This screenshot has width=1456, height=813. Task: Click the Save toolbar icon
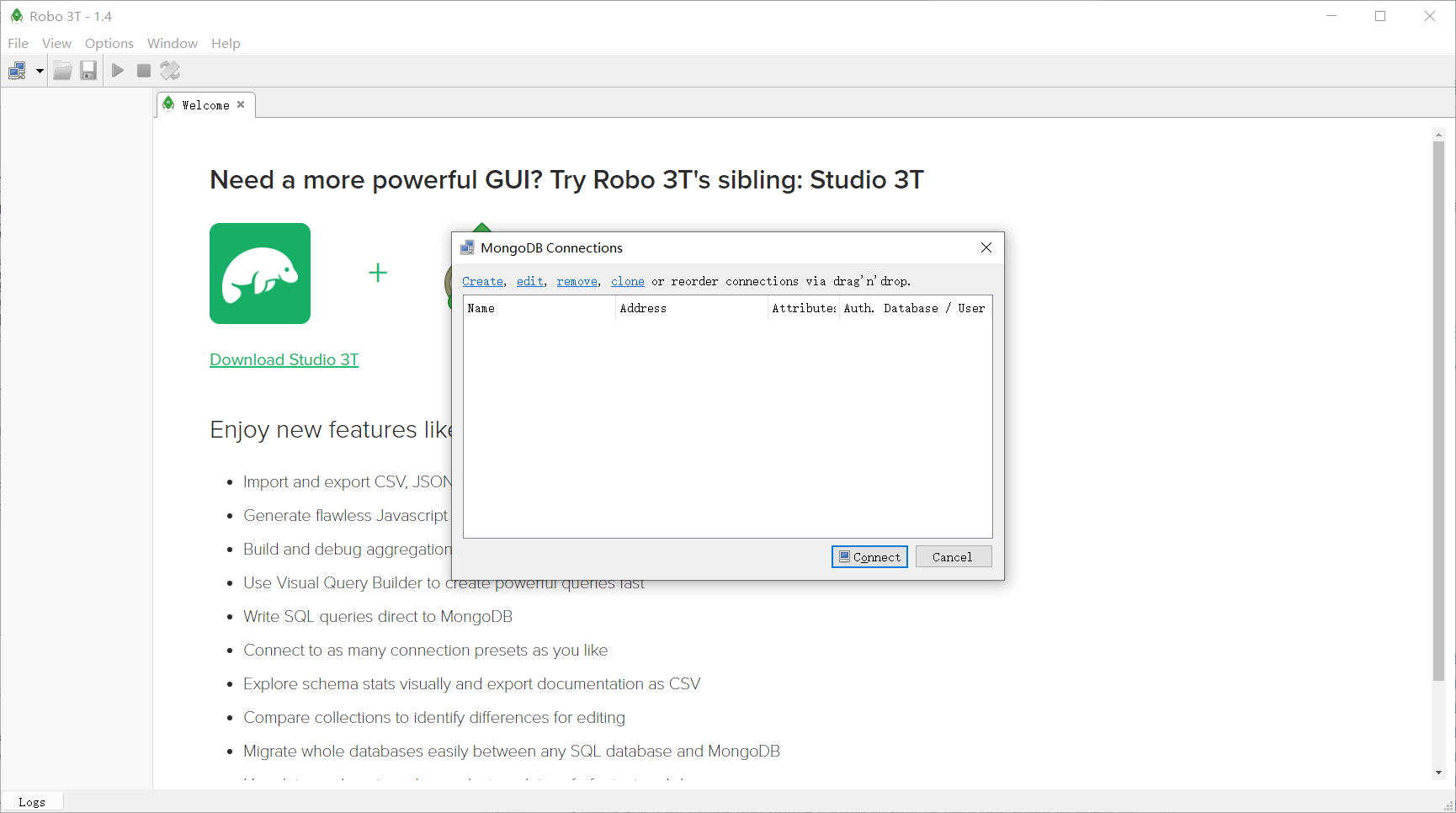(89, 71)
